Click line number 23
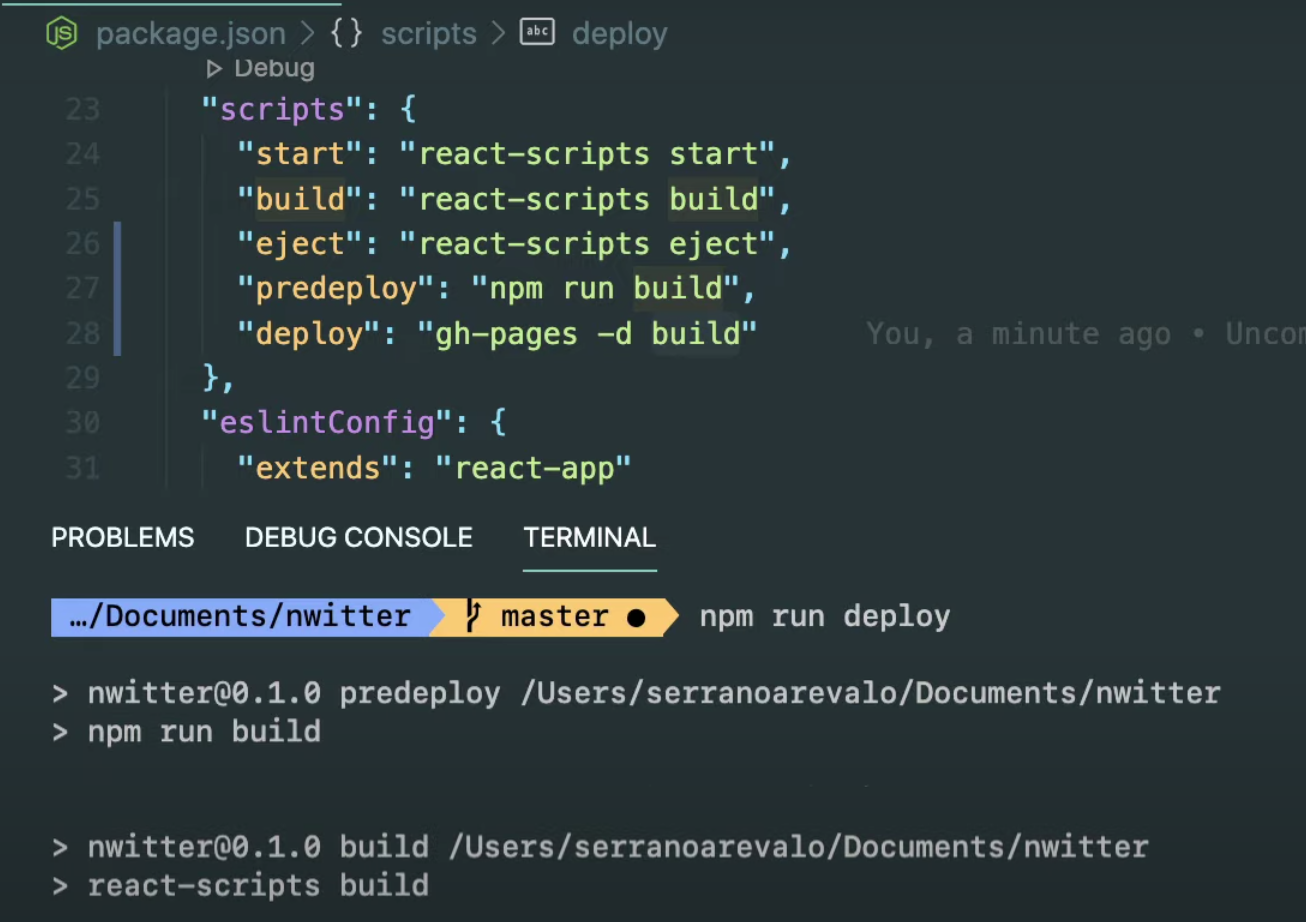Screen dimensions: 1306x922 coord(82,109)
